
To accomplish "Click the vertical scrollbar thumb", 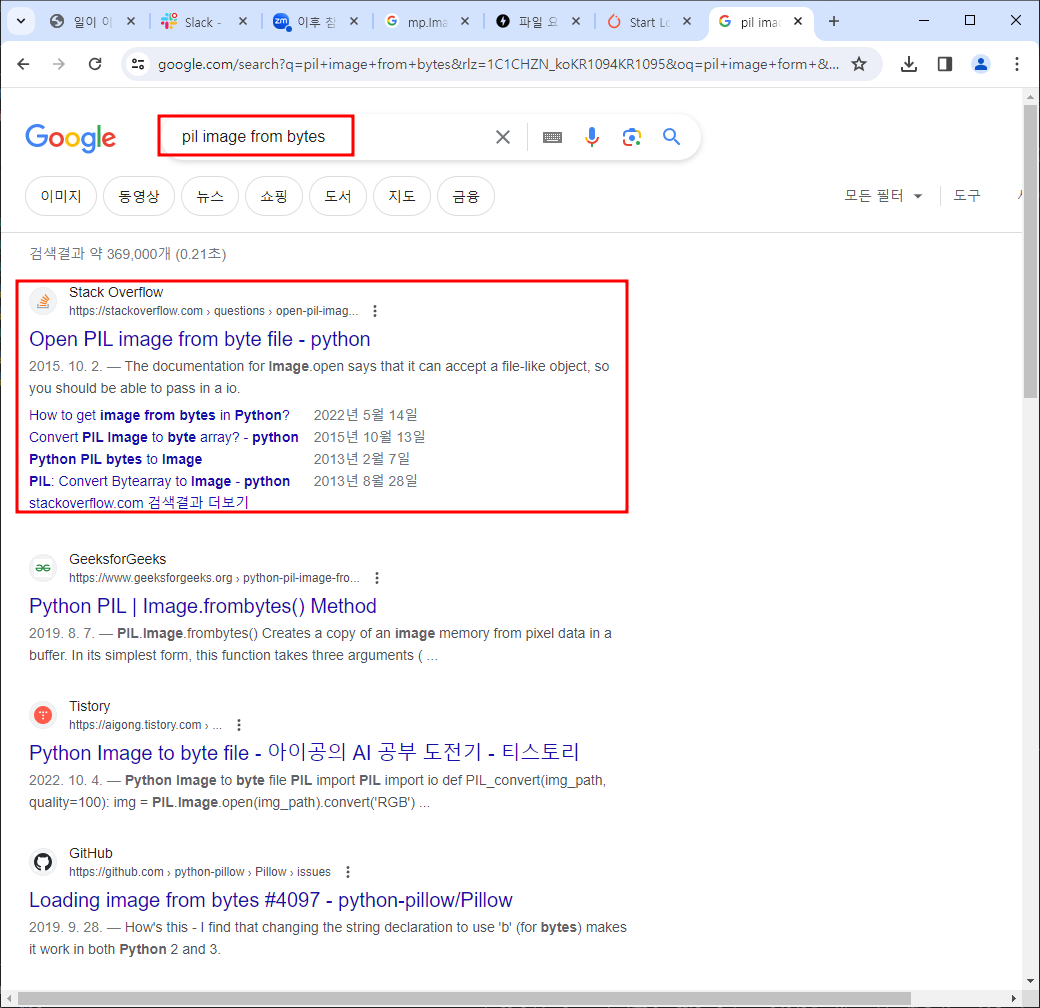I will point(1030,251).
